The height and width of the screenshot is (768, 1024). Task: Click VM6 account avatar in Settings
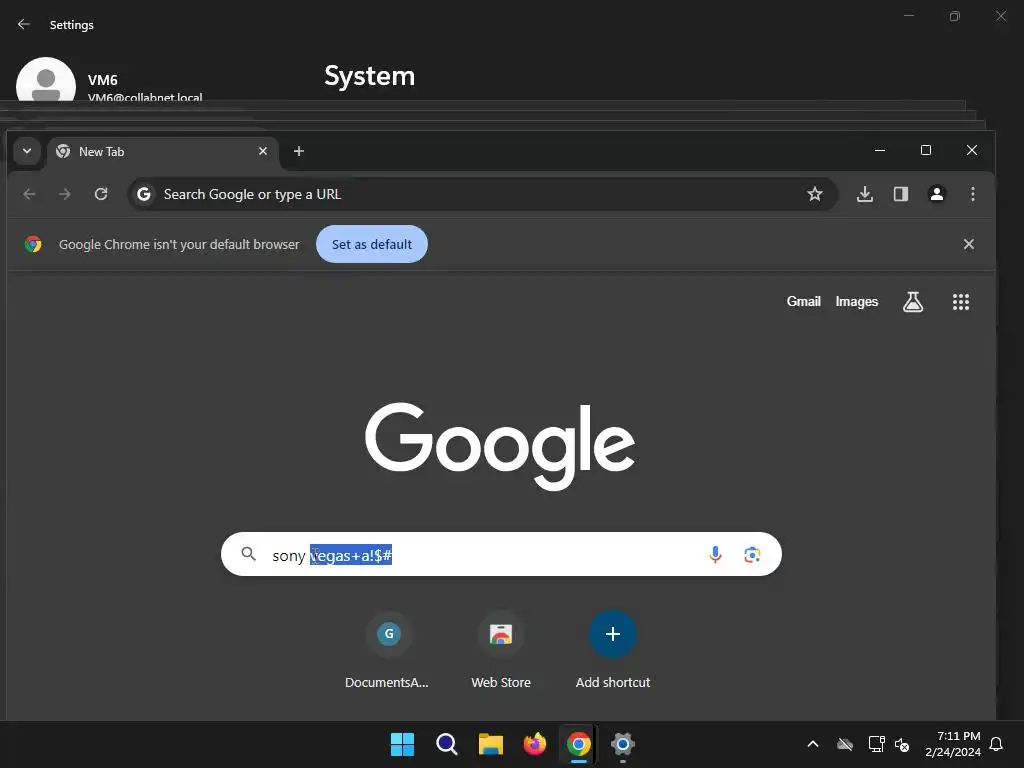click(46, 80)
